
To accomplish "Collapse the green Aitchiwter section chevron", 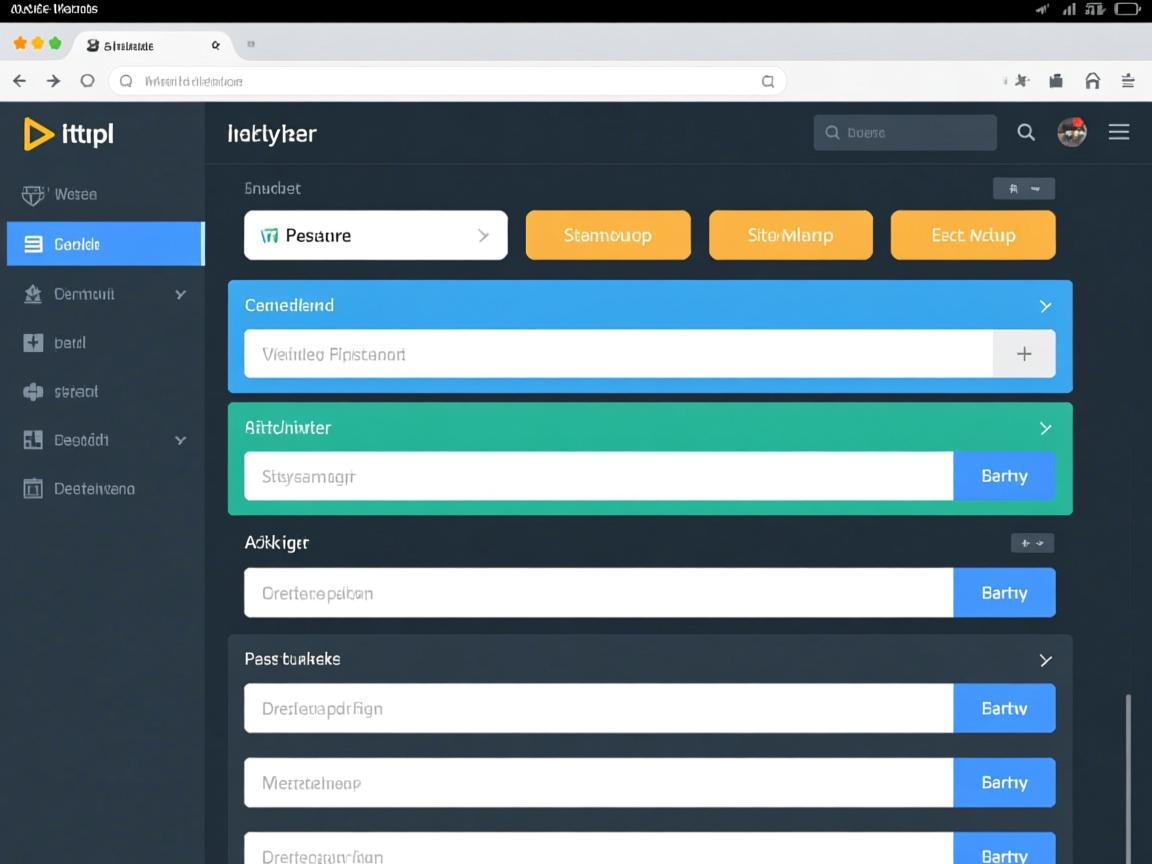I will 1045,428.
